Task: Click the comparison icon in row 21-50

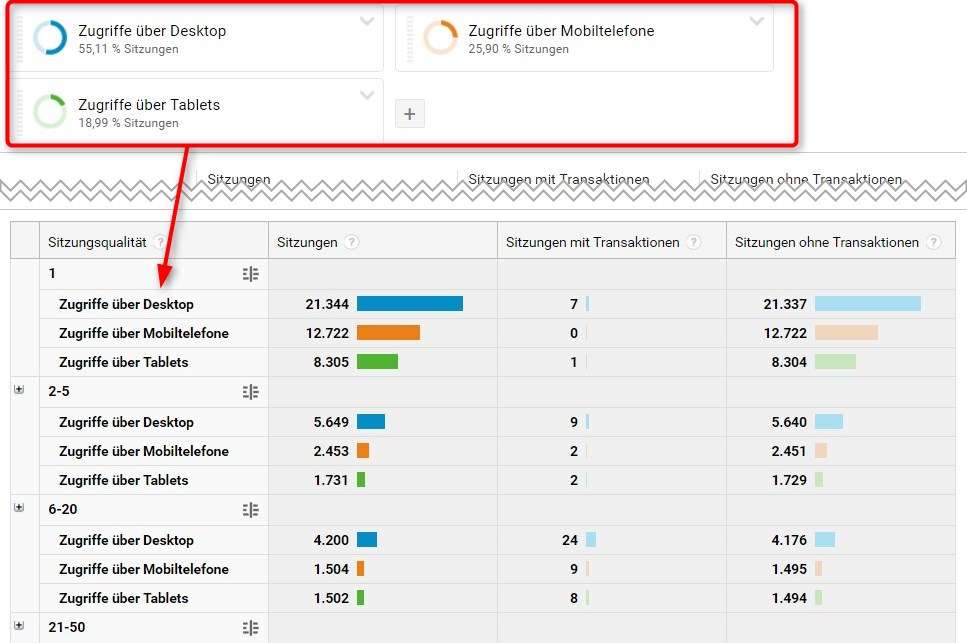Action: tap(250, 628)
